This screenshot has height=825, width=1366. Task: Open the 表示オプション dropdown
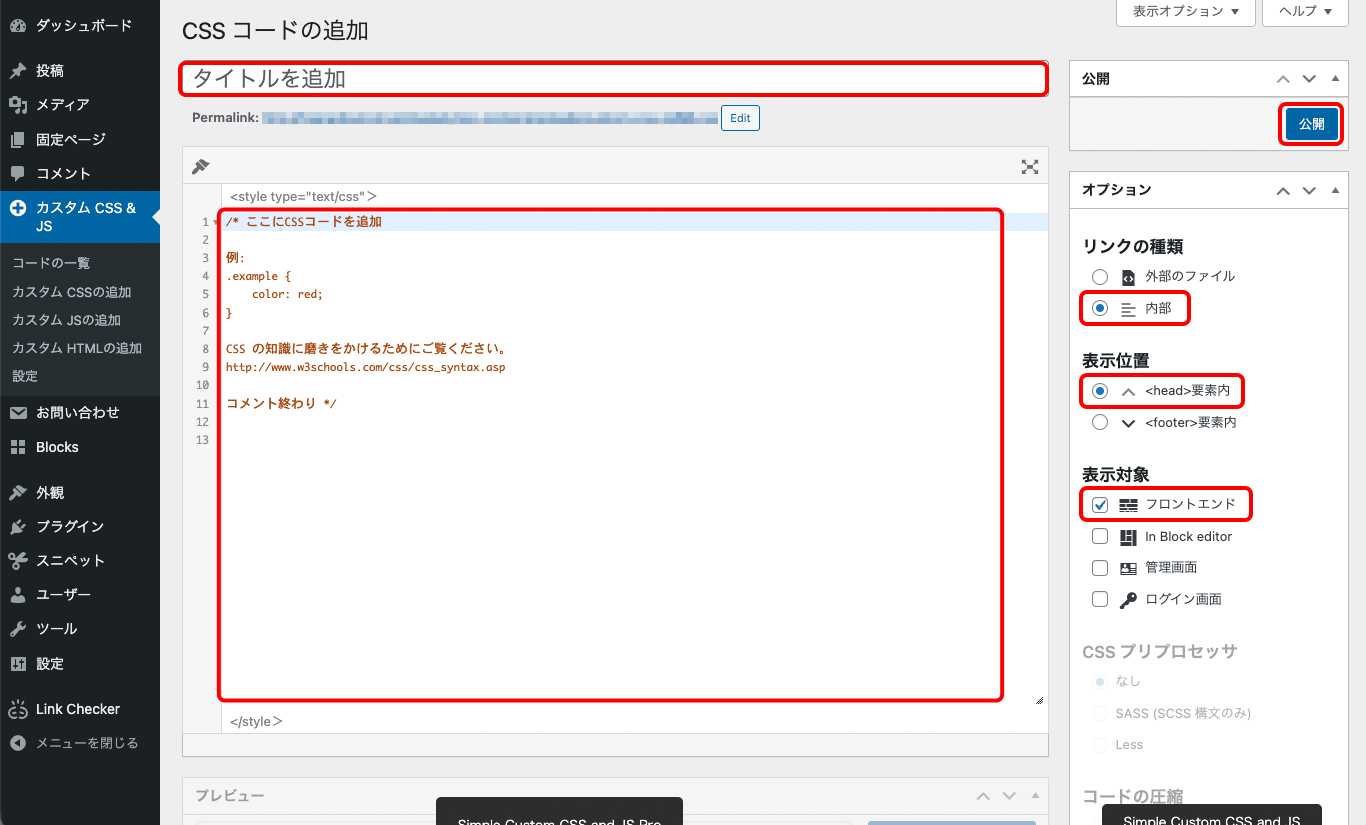coord(1185,12)
